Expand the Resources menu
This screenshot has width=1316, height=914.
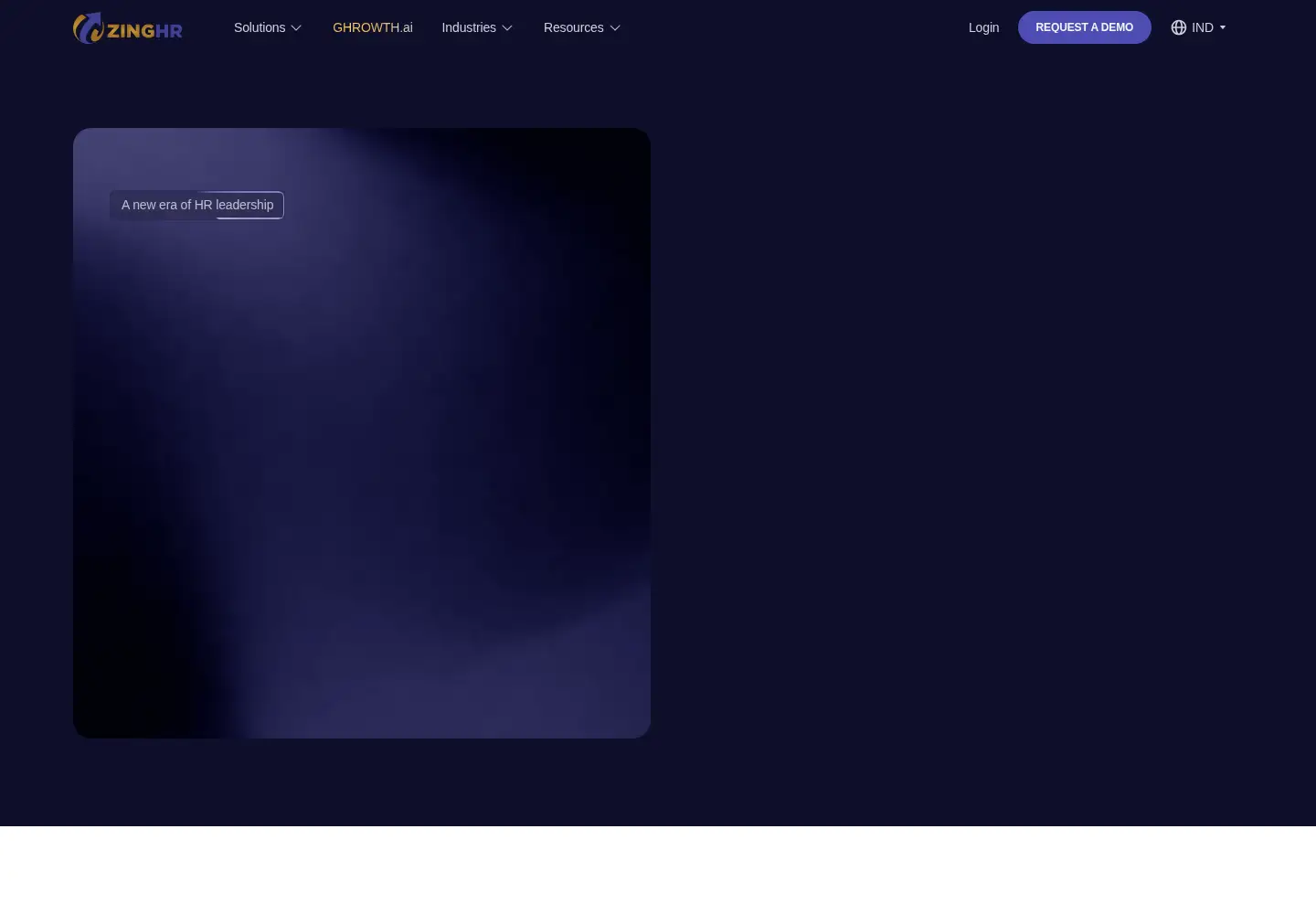(582, 27)
